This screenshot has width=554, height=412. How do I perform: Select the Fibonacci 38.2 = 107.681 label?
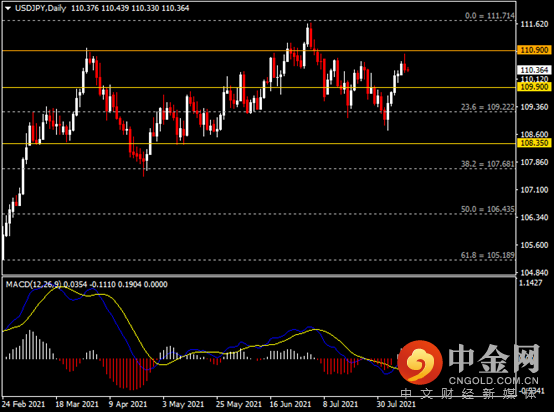tap(488, 164)
